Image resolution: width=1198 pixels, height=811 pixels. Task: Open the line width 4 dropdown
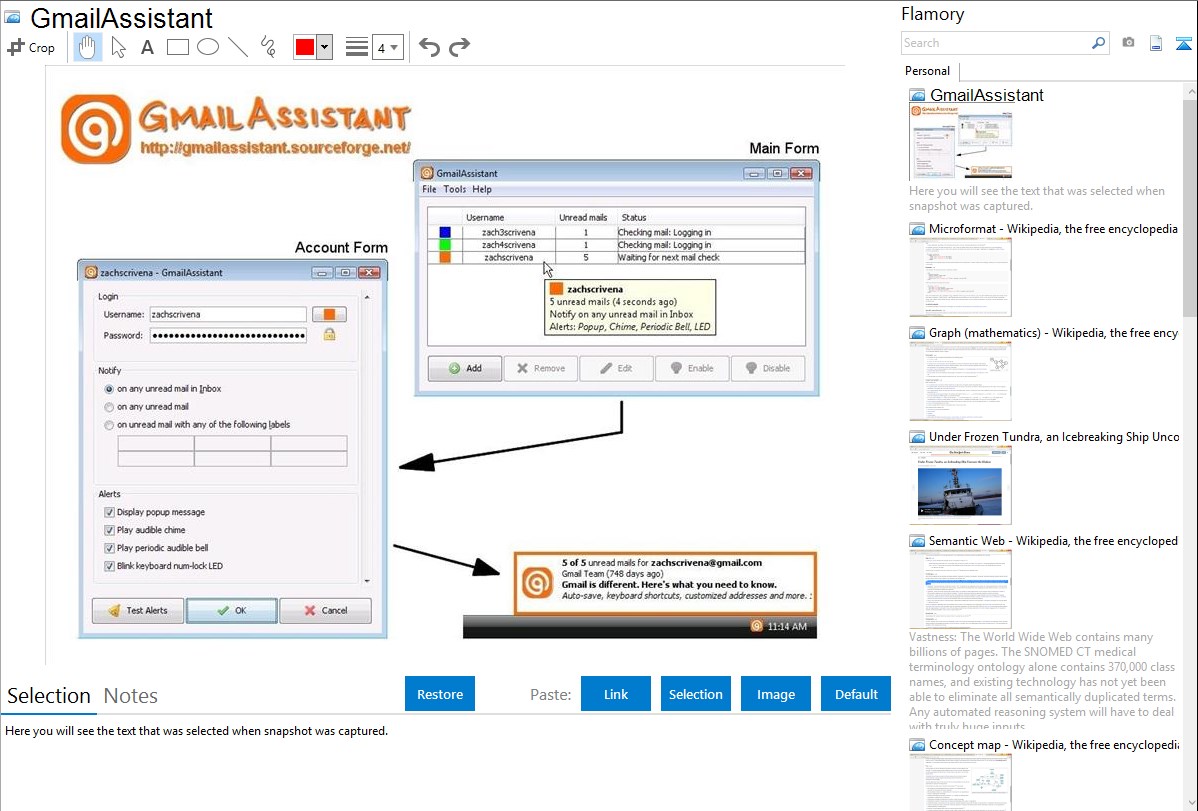pyautogui.click(x=387, y=47)
